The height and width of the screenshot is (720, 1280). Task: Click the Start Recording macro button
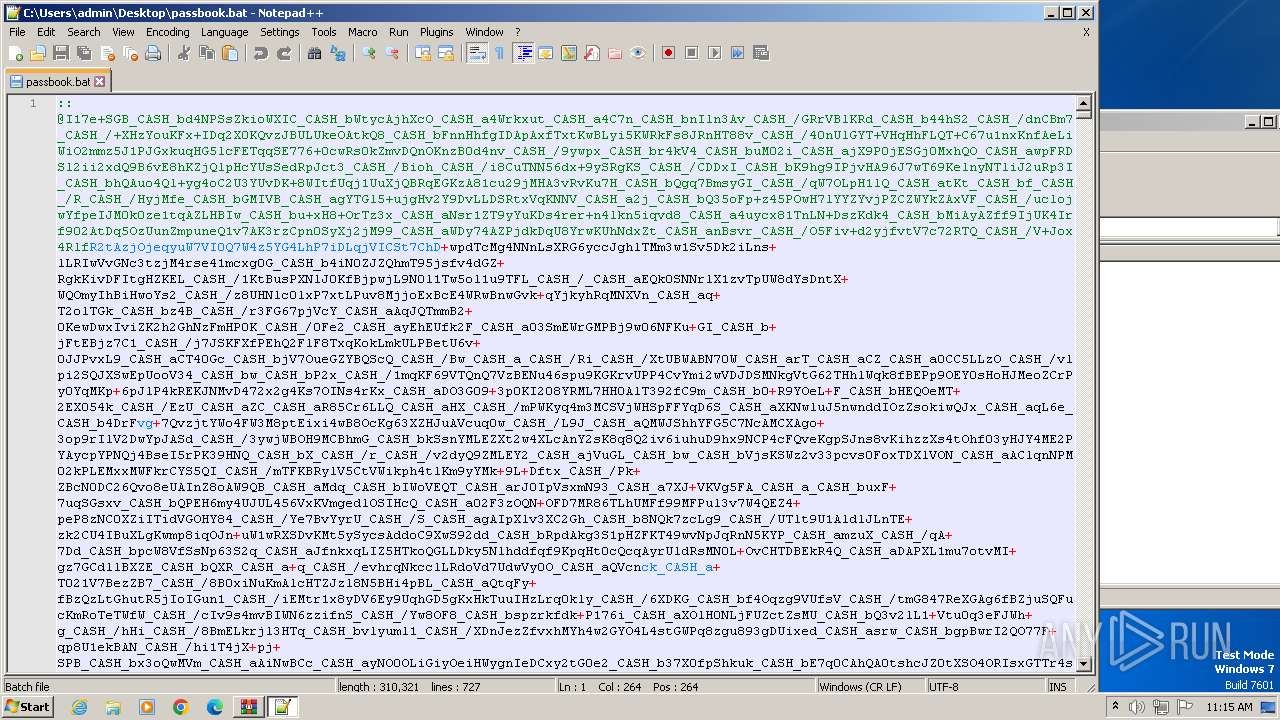click(668, 53)
